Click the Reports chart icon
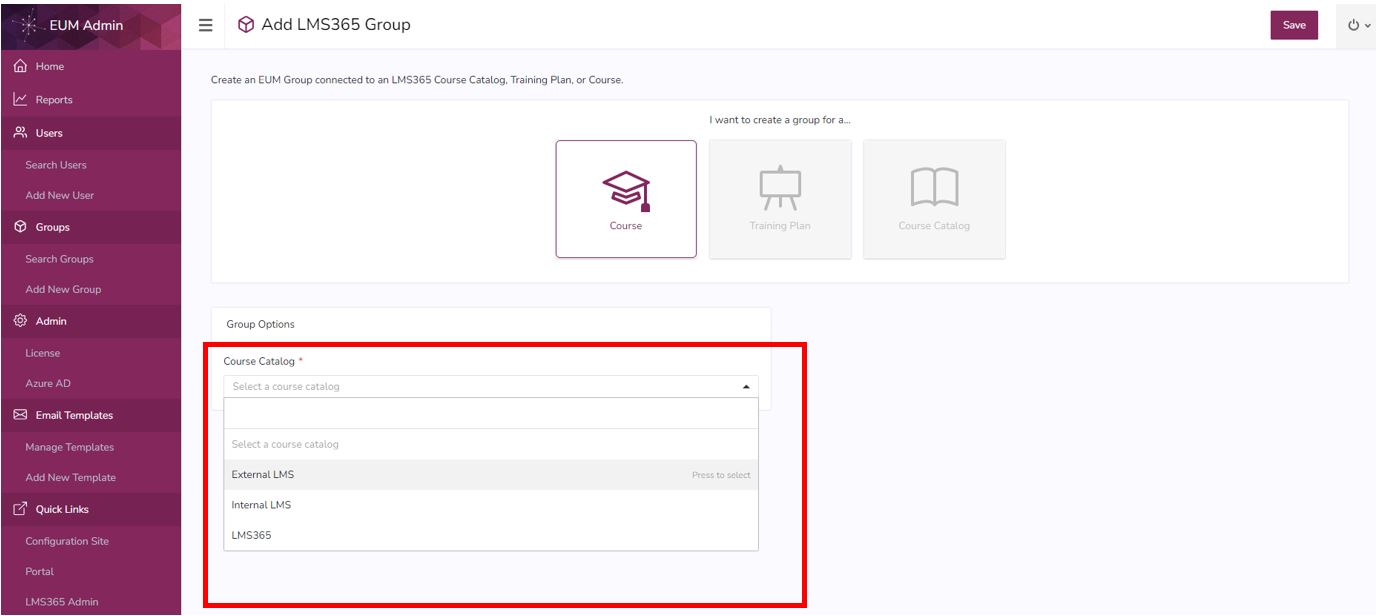Screen dimensions: 1382x616 (x=20, y=99)
